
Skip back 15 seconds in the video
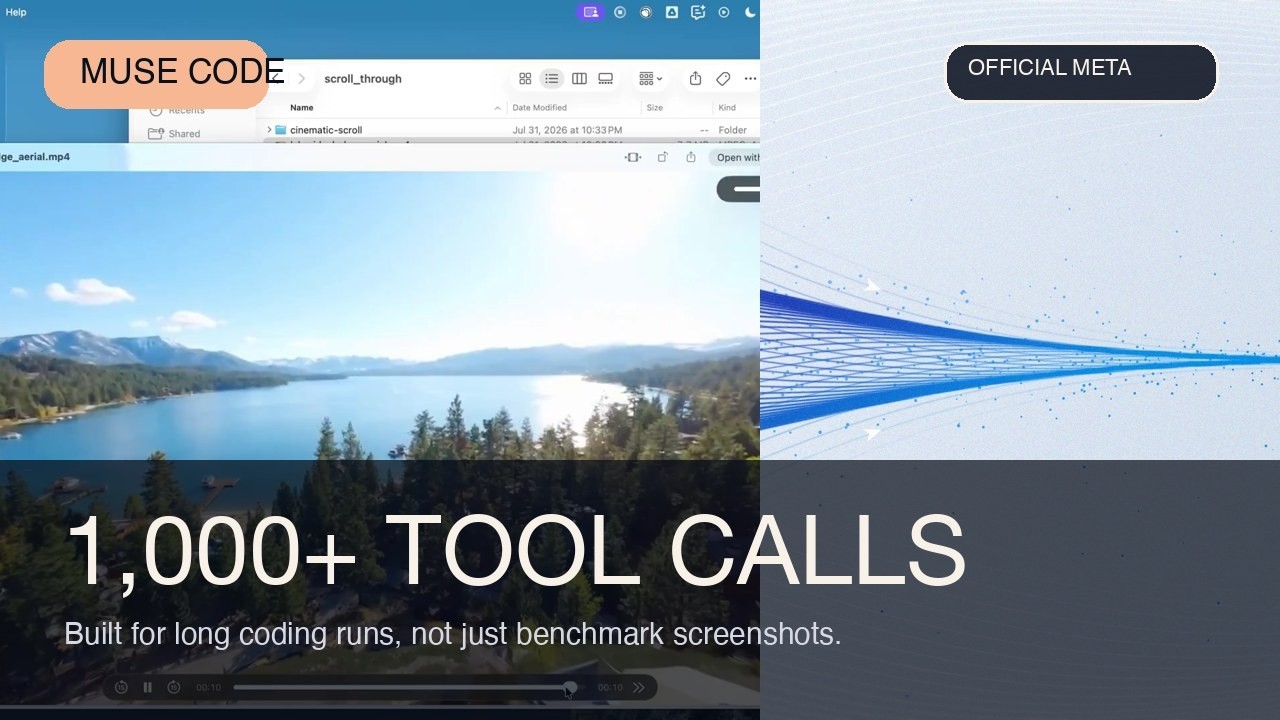click(x=121, y=687)
